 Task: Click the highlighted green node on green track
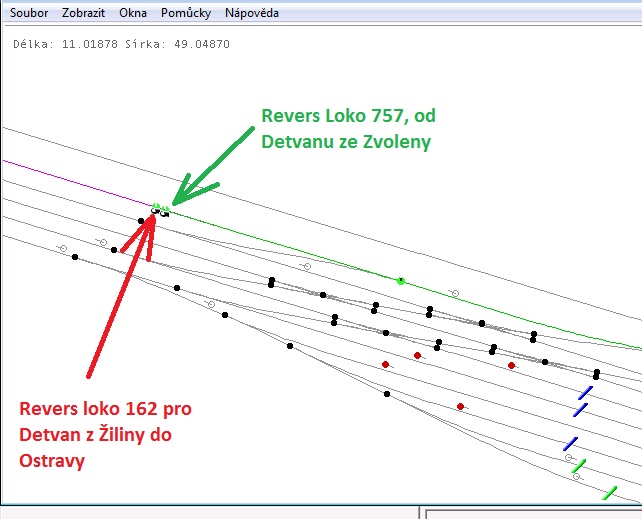pos(401,282)
